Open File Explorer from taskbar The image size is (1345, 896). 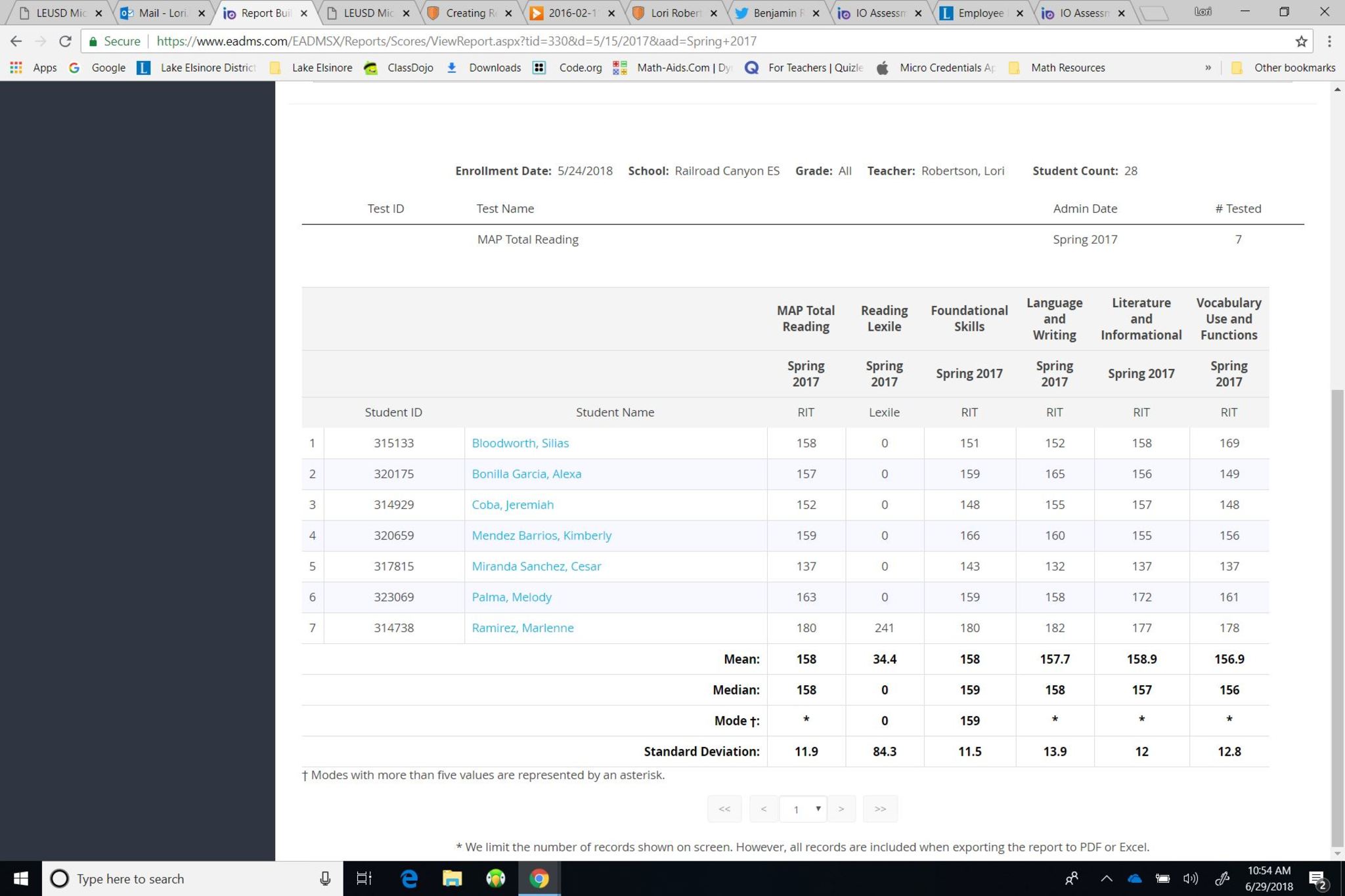pyautogui.click(x=452, y=878)
